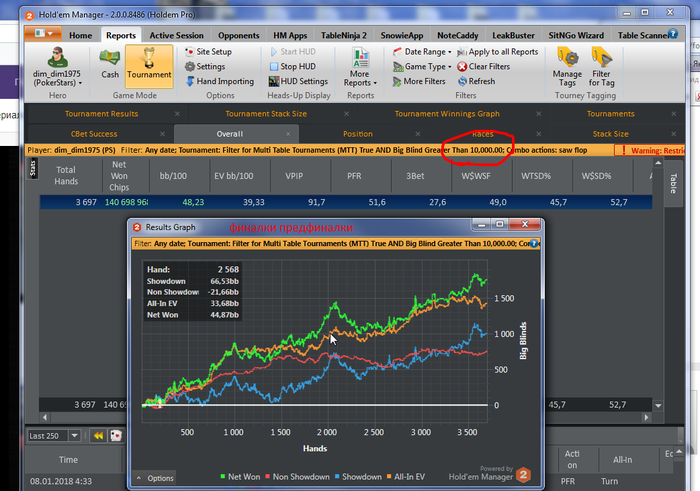Viewport: 700px width, 491px height.
Task: Toggle the All-In EV legend entry
Action: tap(406, 477)
